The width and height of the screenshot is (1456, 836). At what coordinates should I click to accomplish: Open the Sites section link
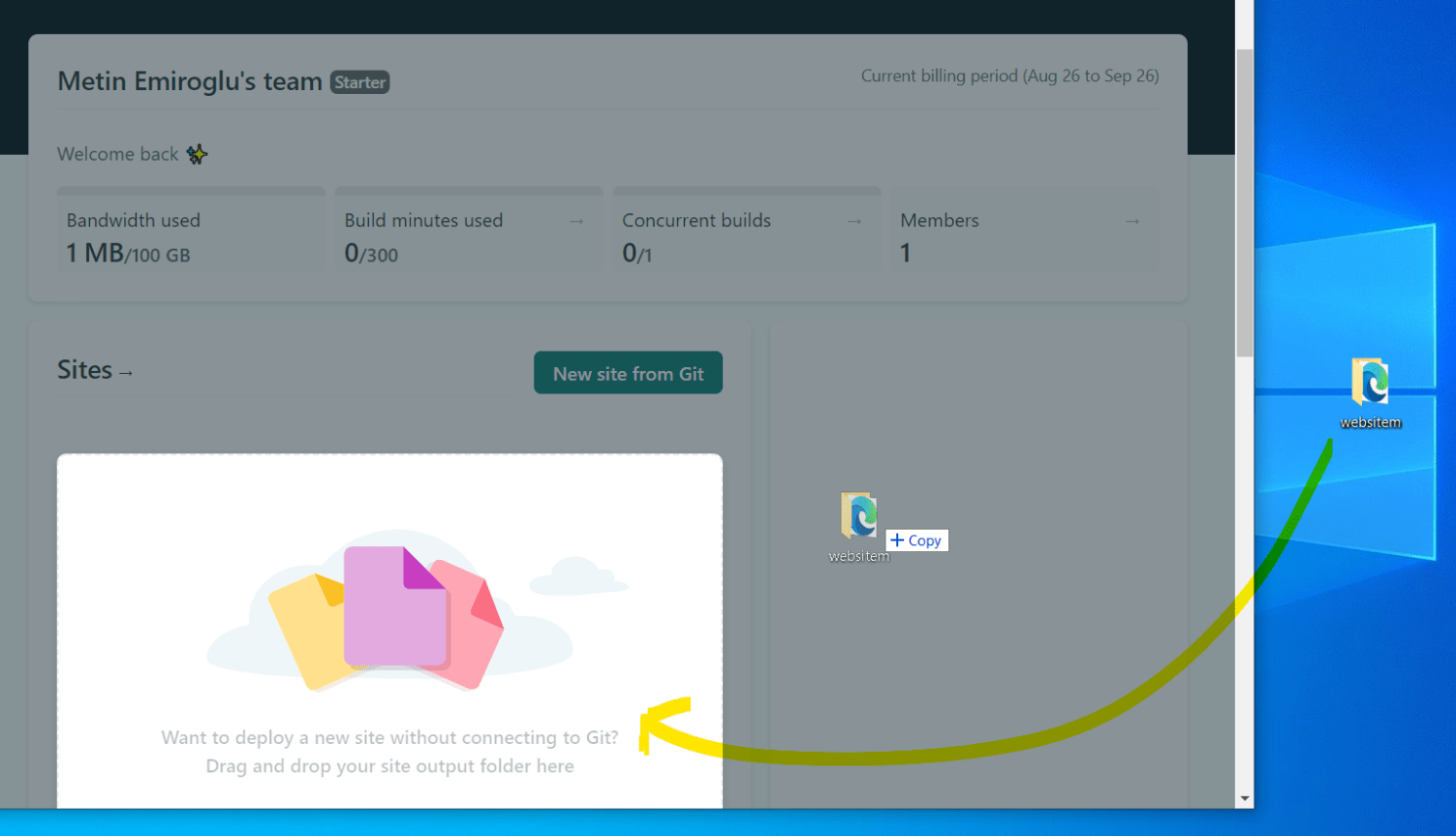tap(95, 370)
